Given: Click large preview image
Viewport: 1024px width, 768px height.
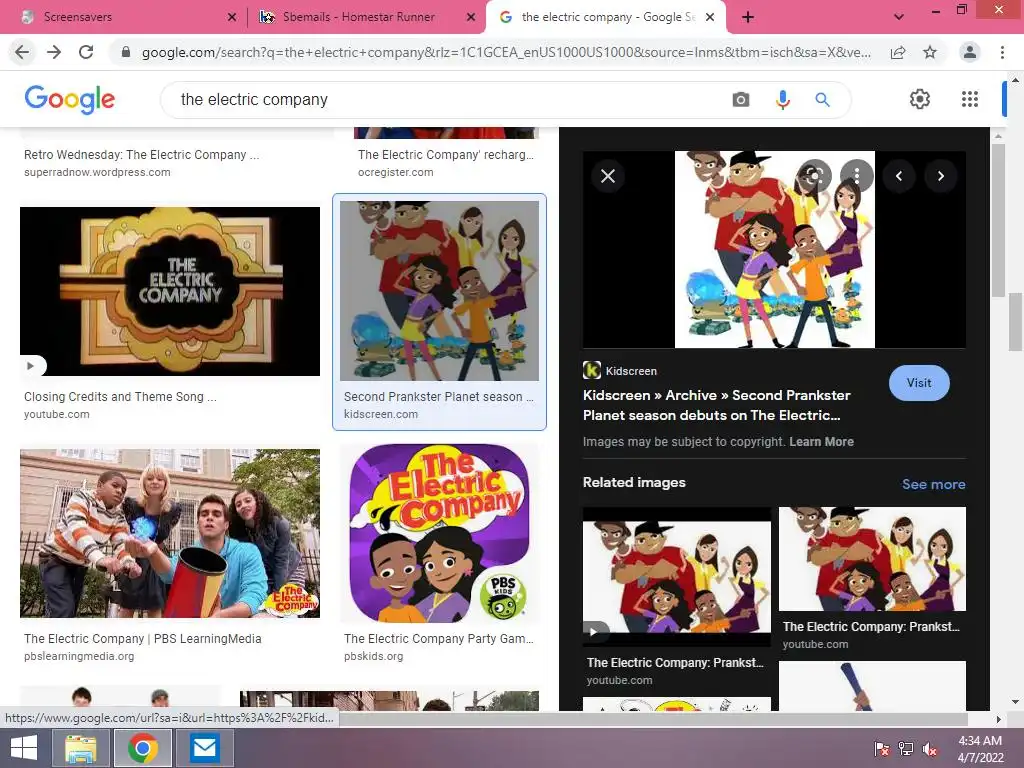Looking at the screenshot, I should 775,249.
